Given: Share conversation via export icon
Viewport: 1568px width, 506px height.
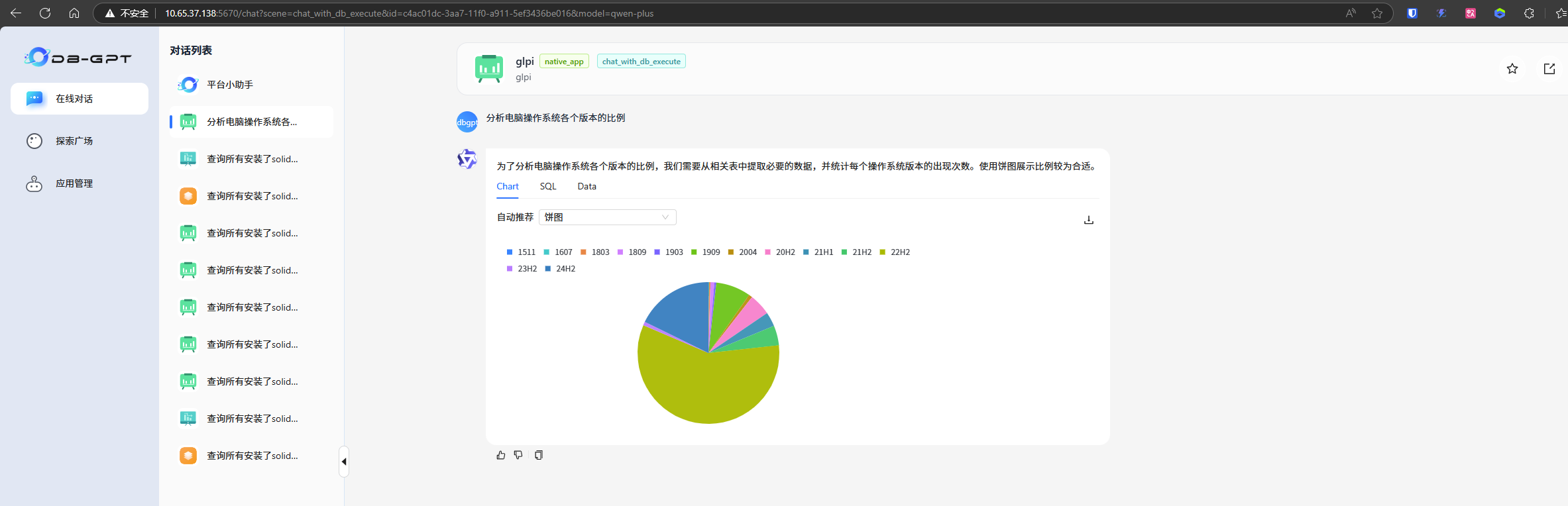Looking at the screenshot, I should click(x=1549, y=69).
